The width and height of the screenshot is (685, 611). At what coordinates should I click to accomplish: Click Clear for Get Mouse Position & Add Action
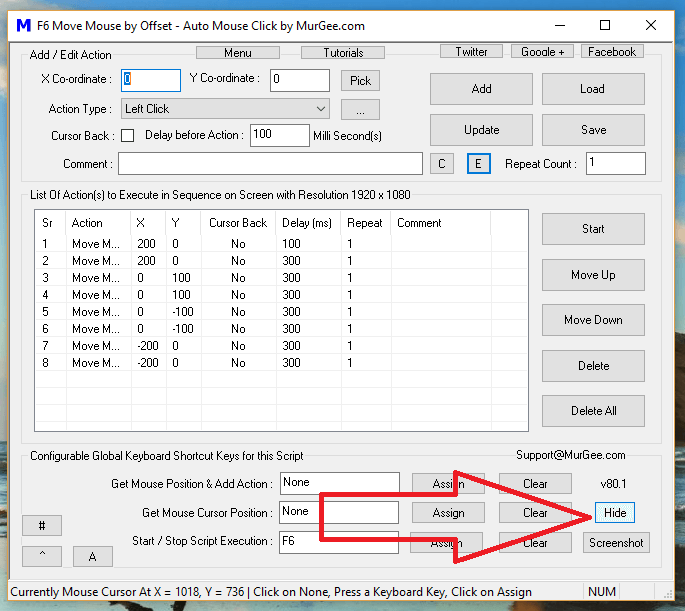(x=535, y=484)
